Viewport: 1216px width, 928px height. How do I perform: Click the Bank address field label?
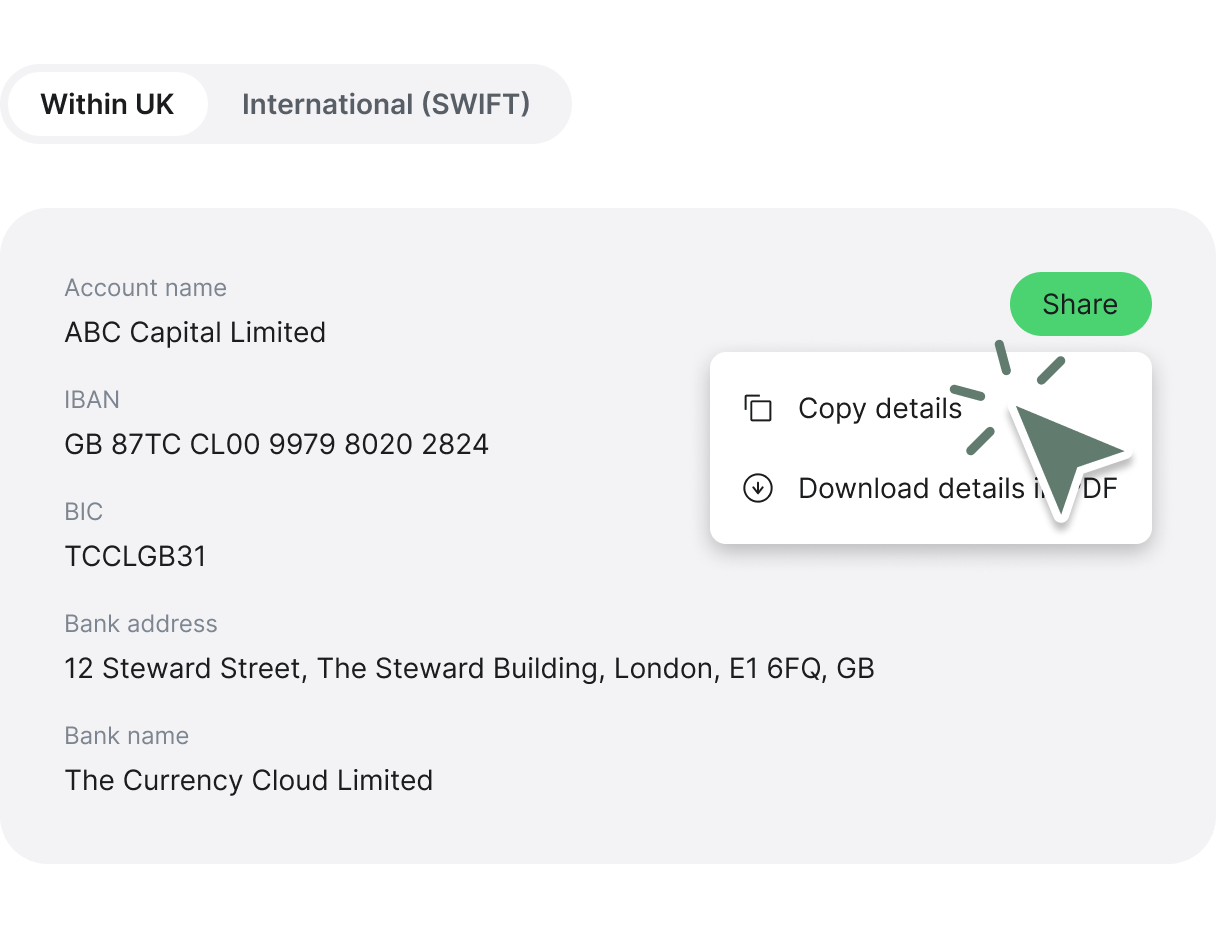pyautogui.click(x=141, y=624)
